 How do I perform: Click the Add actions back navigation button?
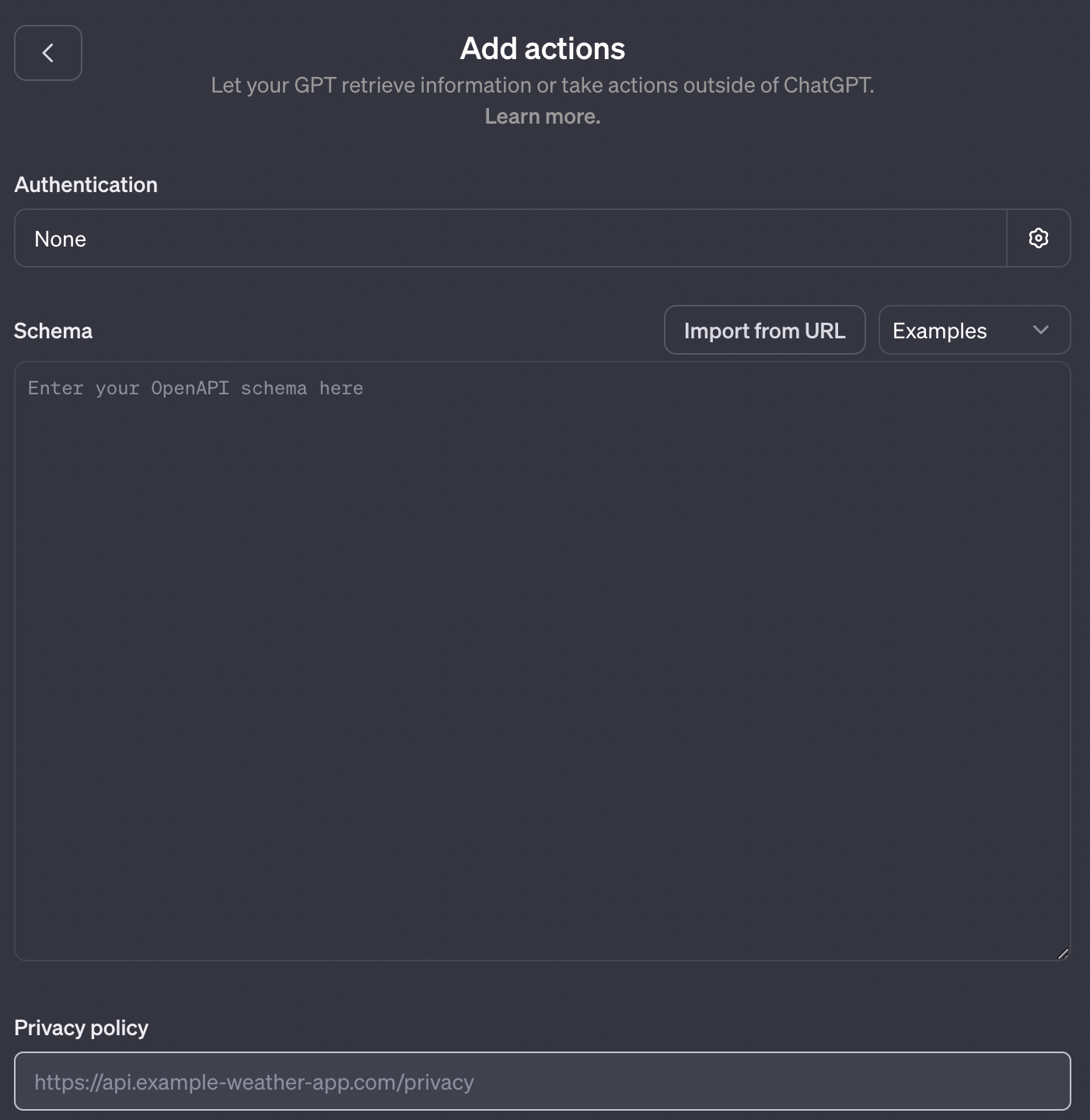[47, 53]
